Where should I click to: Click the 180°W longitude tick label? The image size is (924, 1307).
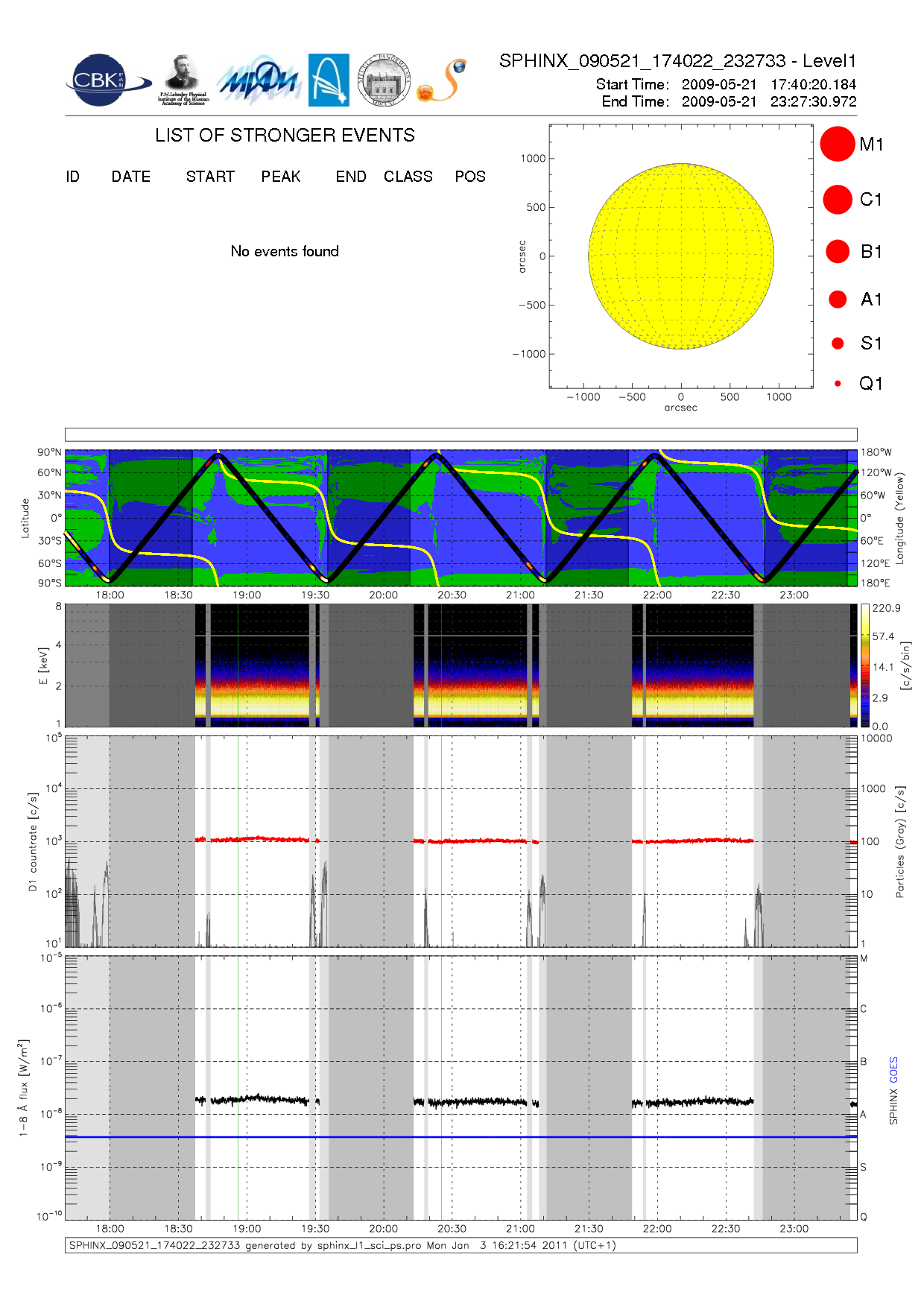point(876,452)
